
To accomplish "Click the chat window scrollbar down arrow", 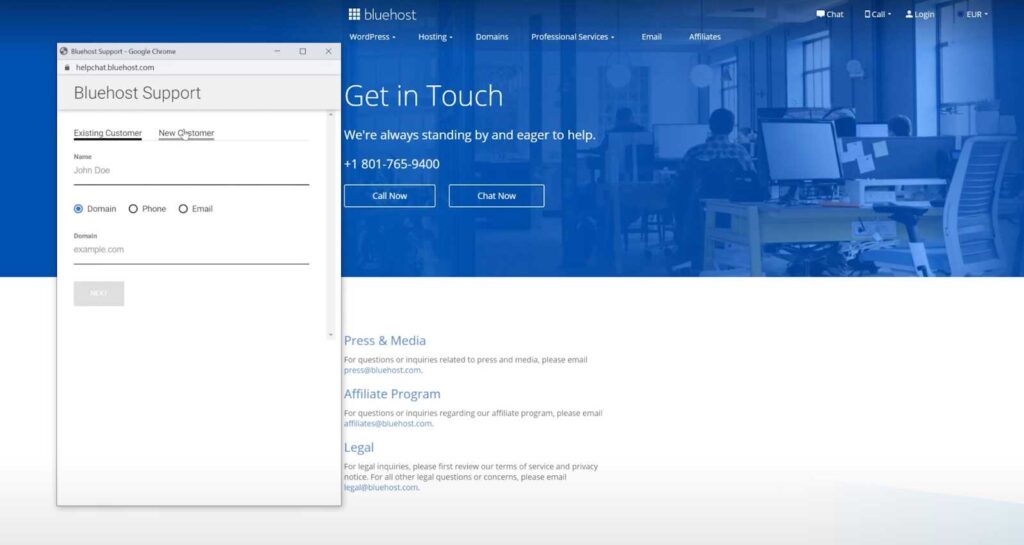I will [x=330, y=335].
